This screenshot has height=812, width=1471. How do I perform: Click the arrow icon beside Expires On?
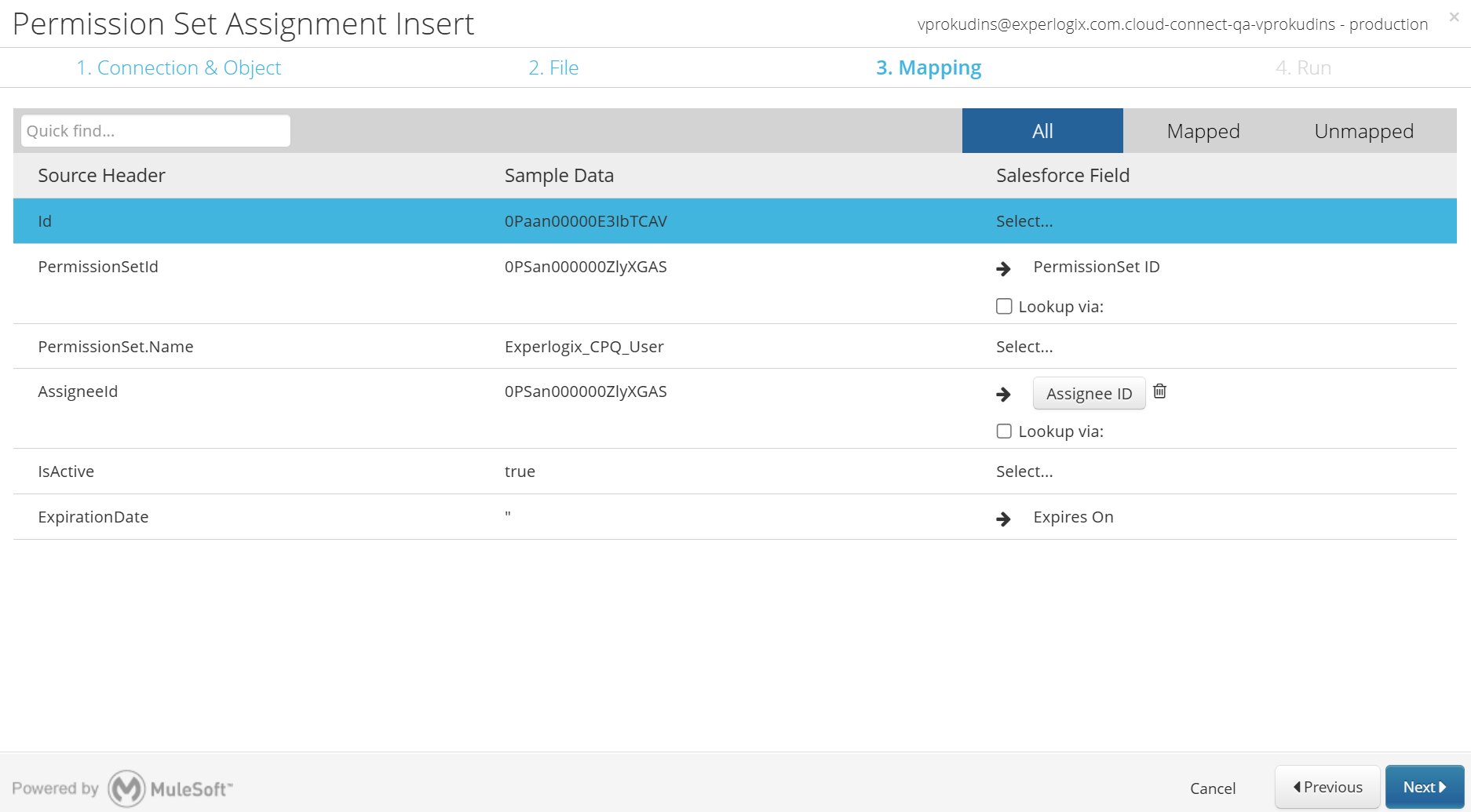[1003, 519]
